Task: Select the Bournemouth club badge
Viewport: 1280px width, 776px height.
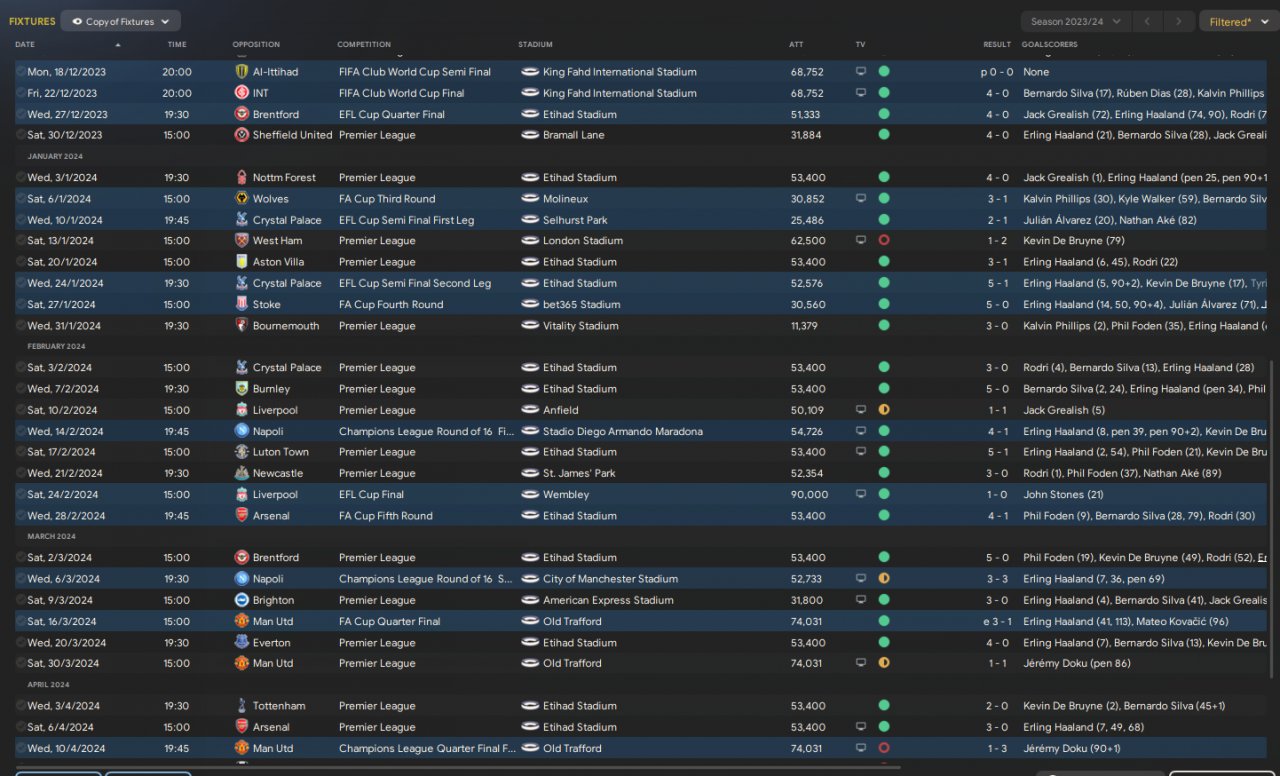Action: click(241, 326)
